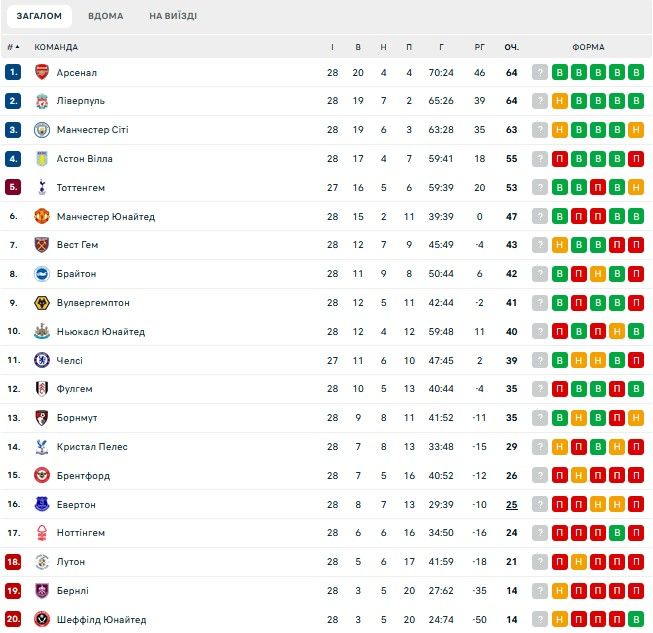Switch to the НА ВИЇЗДІ tab
Image resolution: width=653 pixels, height=633 pixels.
coord(173,16)
